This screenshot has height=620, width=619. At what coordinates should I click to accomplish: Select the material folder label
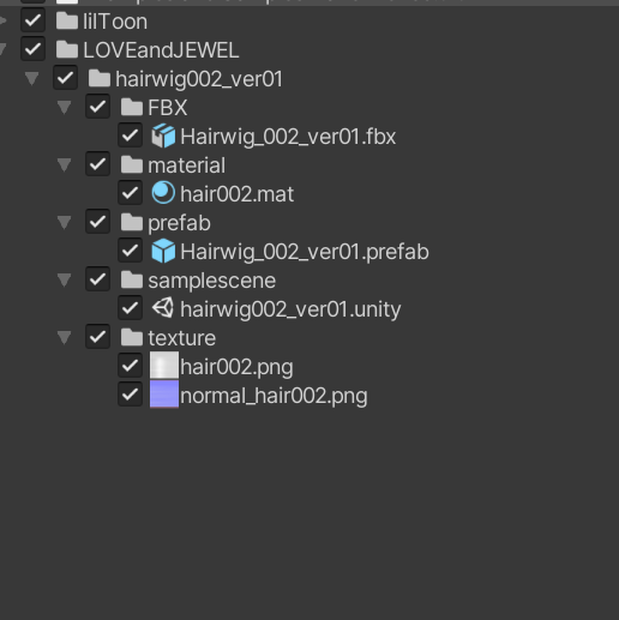coord(187,165)
